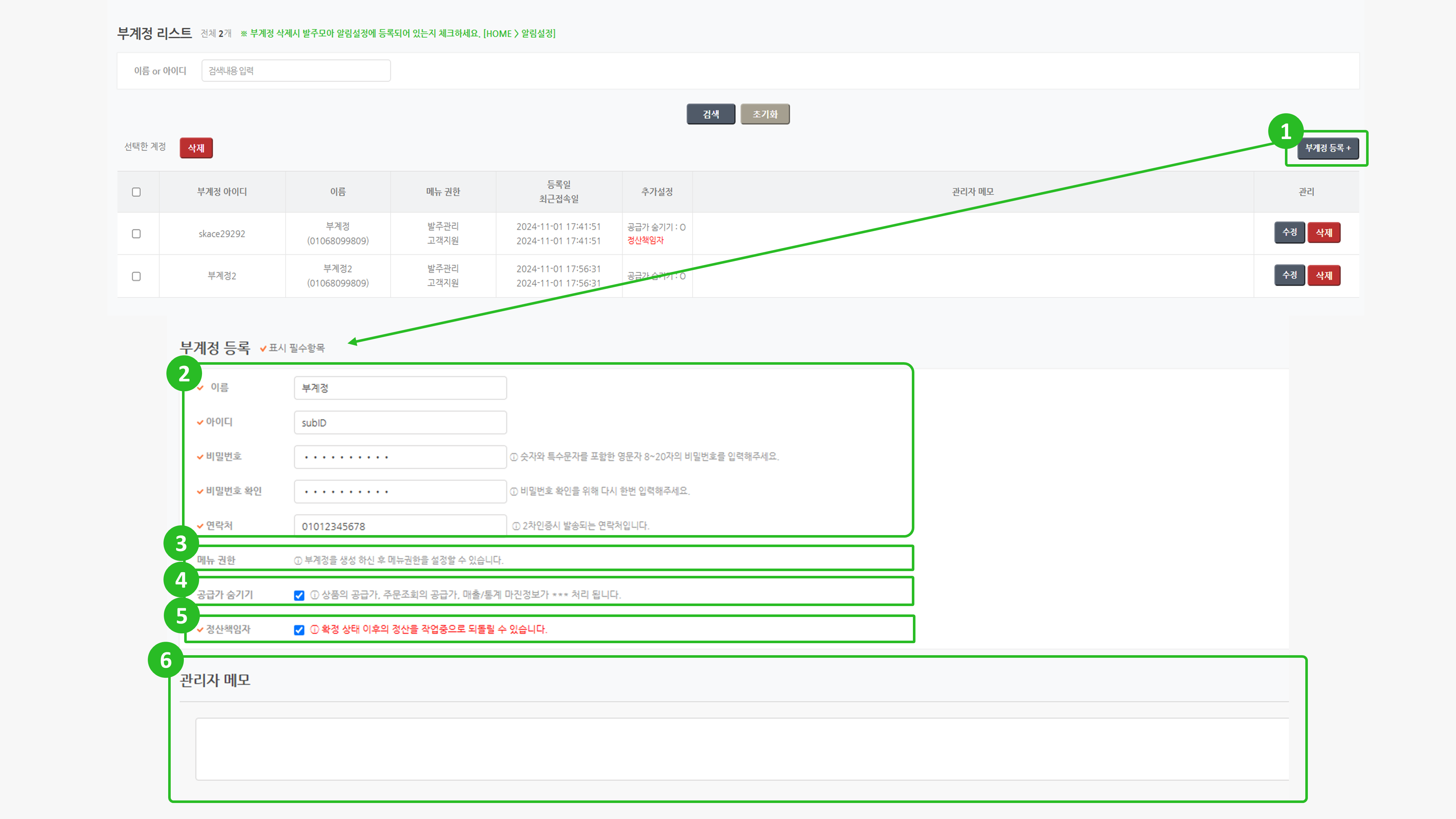Click the 비밀번호 확인 field
Screen dimensions: 1456x819
[400, 491]
